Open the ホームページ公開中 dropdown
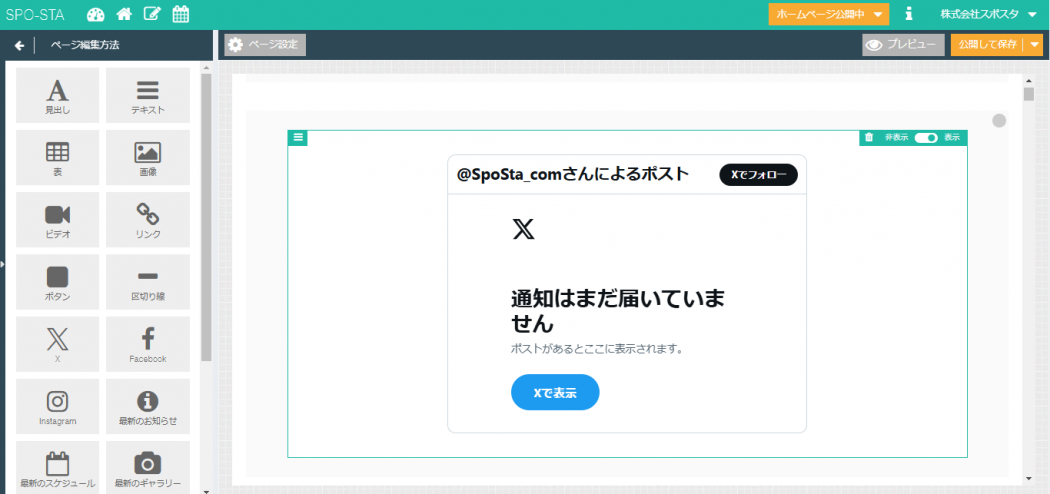Image resolution: width=1050 pixels, height=494 pixels. coord(828,15)
